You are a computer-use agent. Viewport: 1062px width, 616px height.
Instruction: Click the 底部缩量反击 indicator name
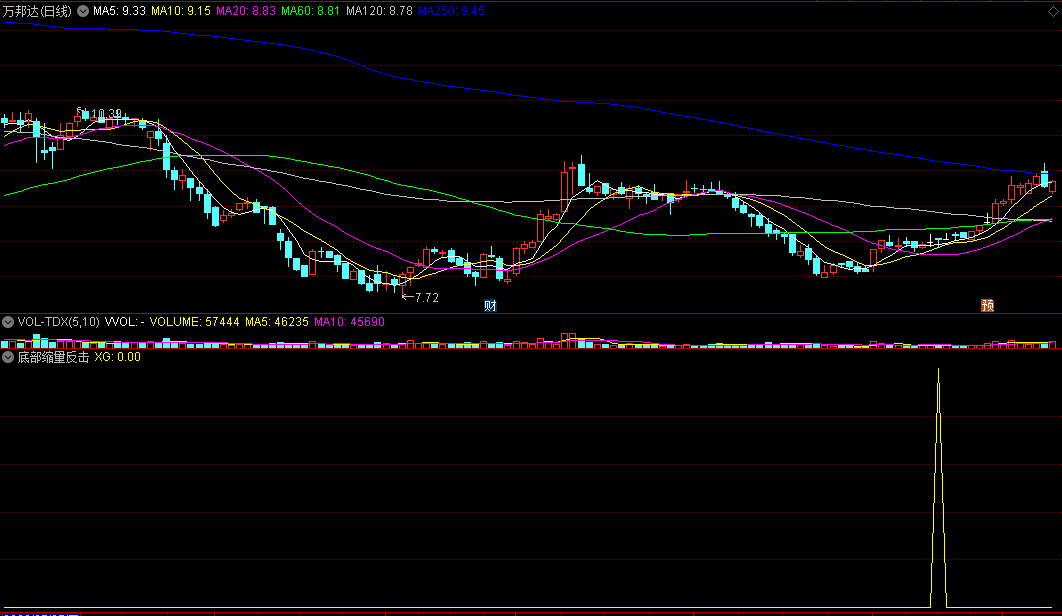(x=54, y=357)
